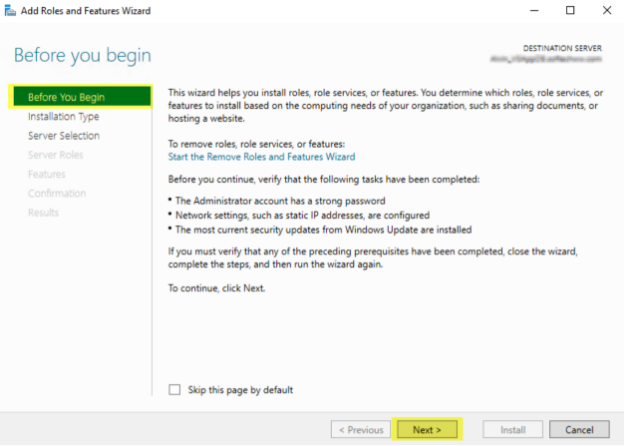624x446 pixels.
Task: Cancel the wizard with the Cancel button
Action: [579, 429]
